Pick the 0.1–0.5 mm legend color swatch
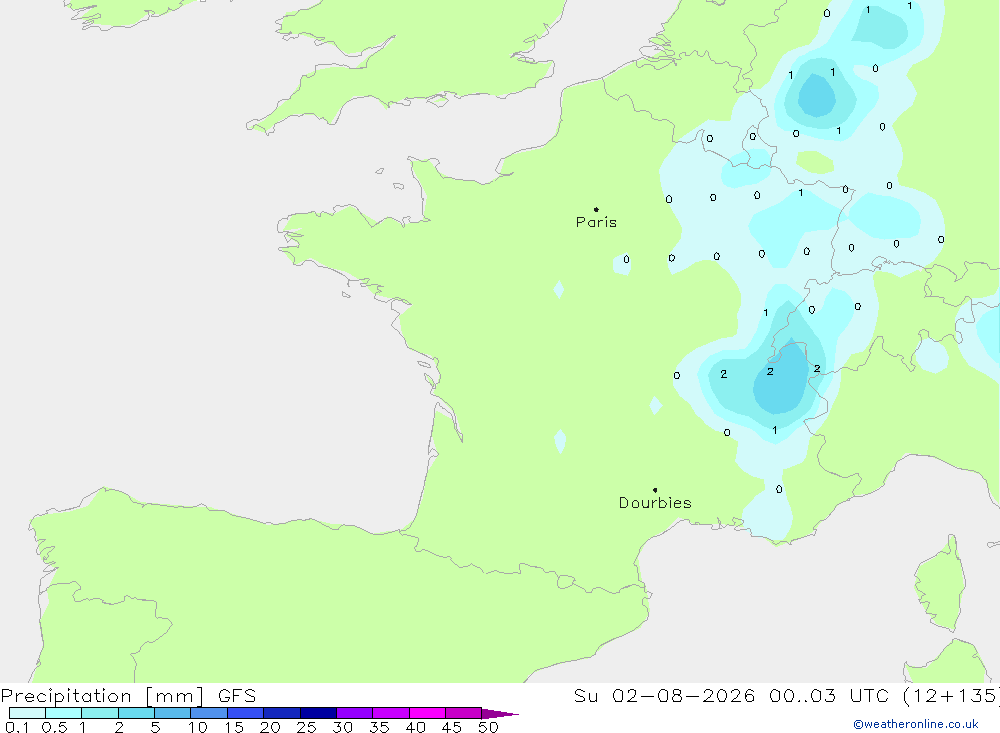Image resolution: width=1000 pixels, height=733 pixels. point(27,713)
